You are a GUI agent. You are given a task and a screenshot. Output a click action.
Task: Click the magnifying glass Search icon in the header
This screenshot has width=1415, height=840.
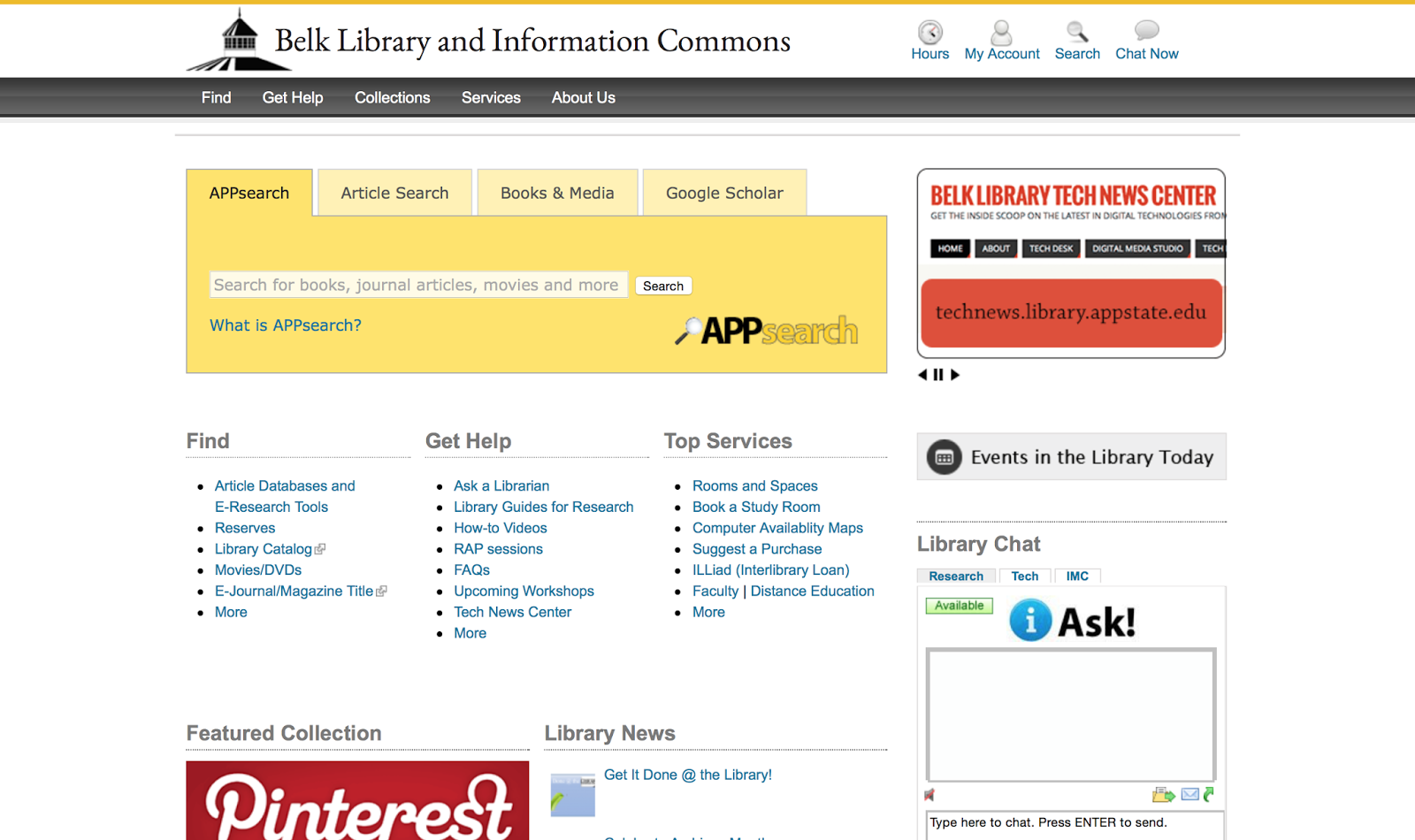(x=1076, y=33)
